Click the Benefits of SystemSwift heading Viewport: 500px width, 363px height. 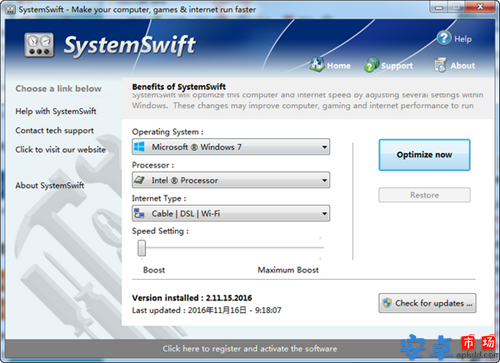179,87
